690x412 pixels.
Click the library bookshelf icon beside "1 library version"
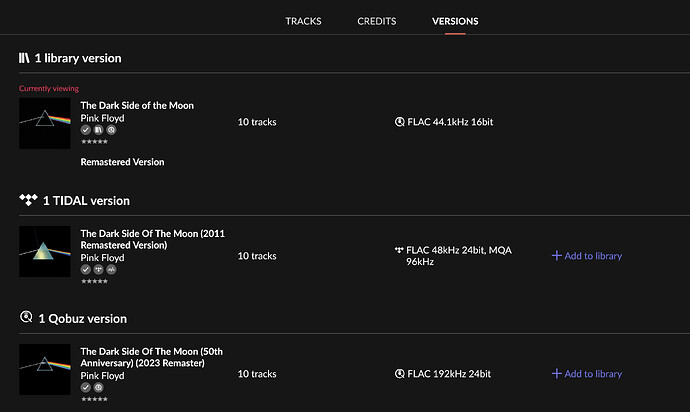tap(24, 58)
